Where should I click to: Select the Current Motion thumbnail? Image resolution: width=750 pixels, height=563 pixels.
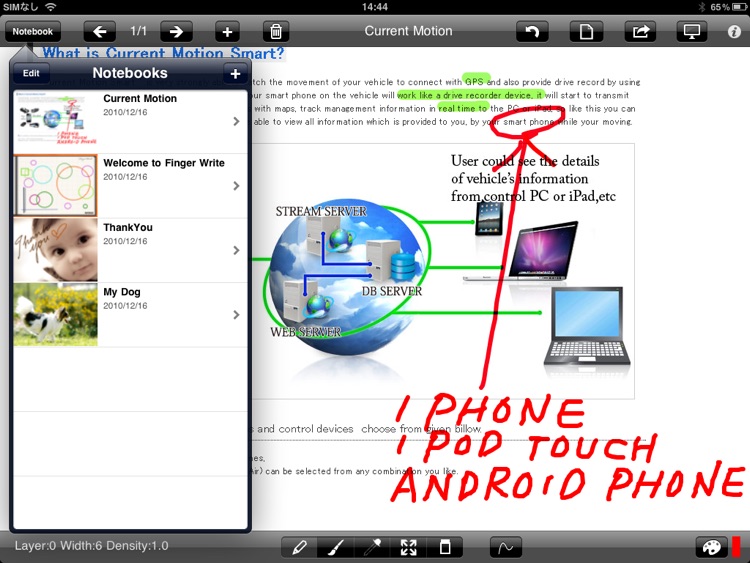[x=55, y=121]
